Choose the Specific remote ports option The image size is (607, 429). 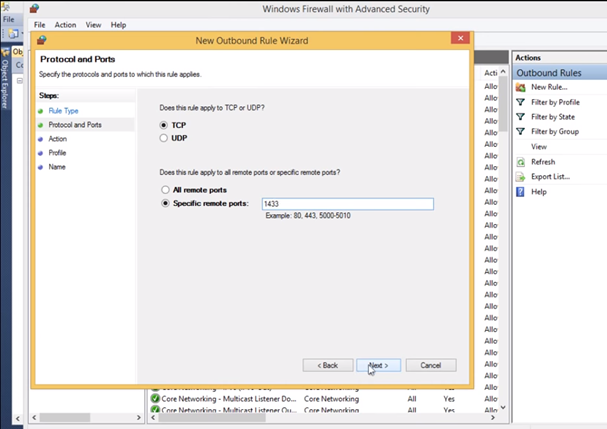165,203
